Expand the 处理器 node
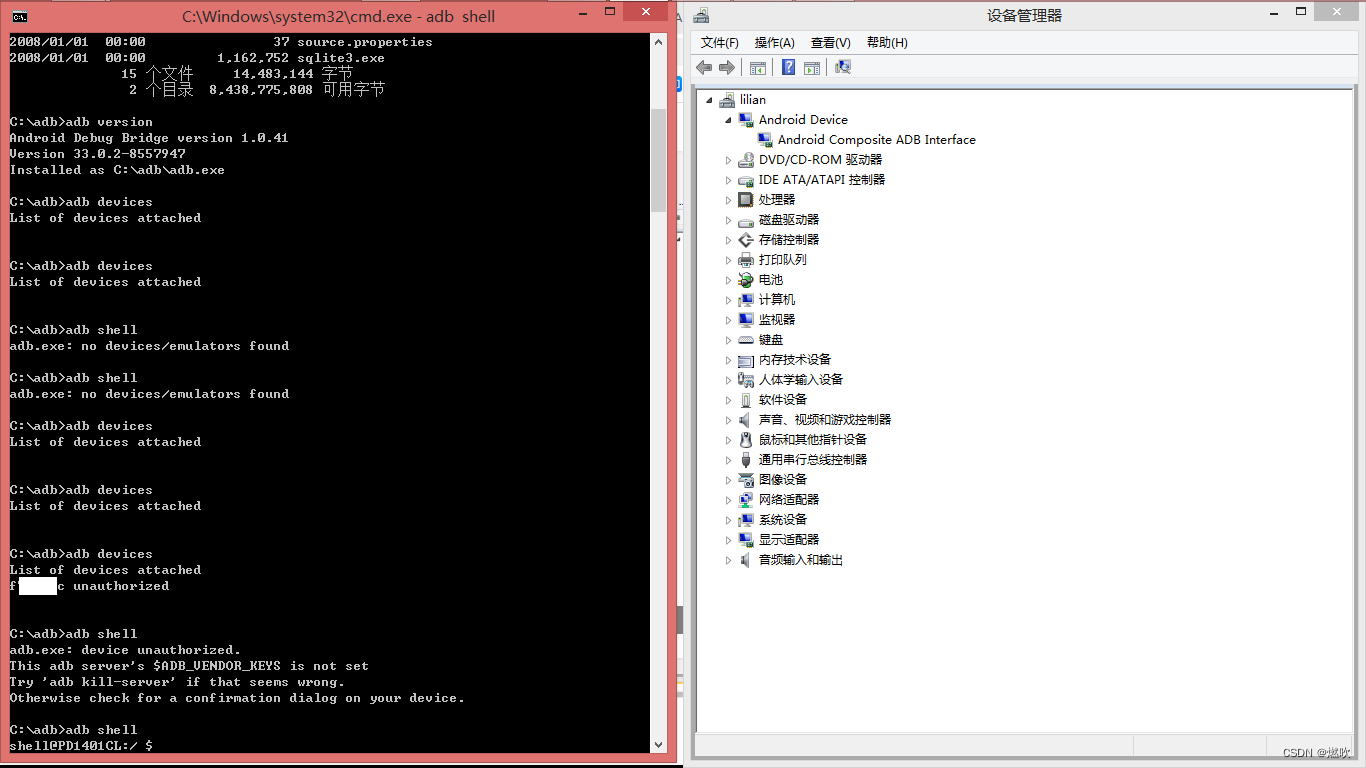Image resolution: width=1366 pixels, height=768 pixels. tap(729, 200)
